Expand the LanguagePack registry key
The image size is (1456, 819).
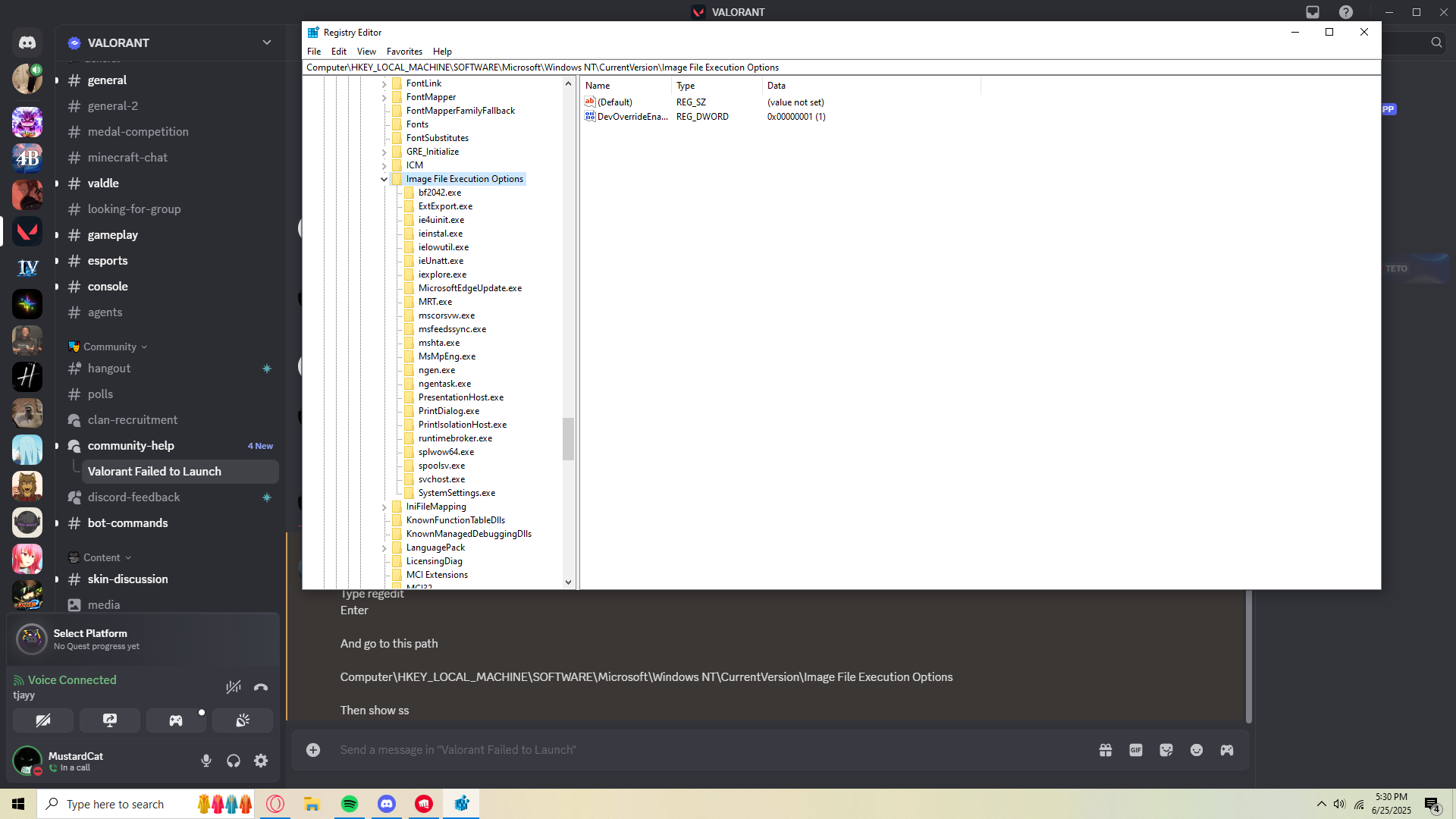384,548
